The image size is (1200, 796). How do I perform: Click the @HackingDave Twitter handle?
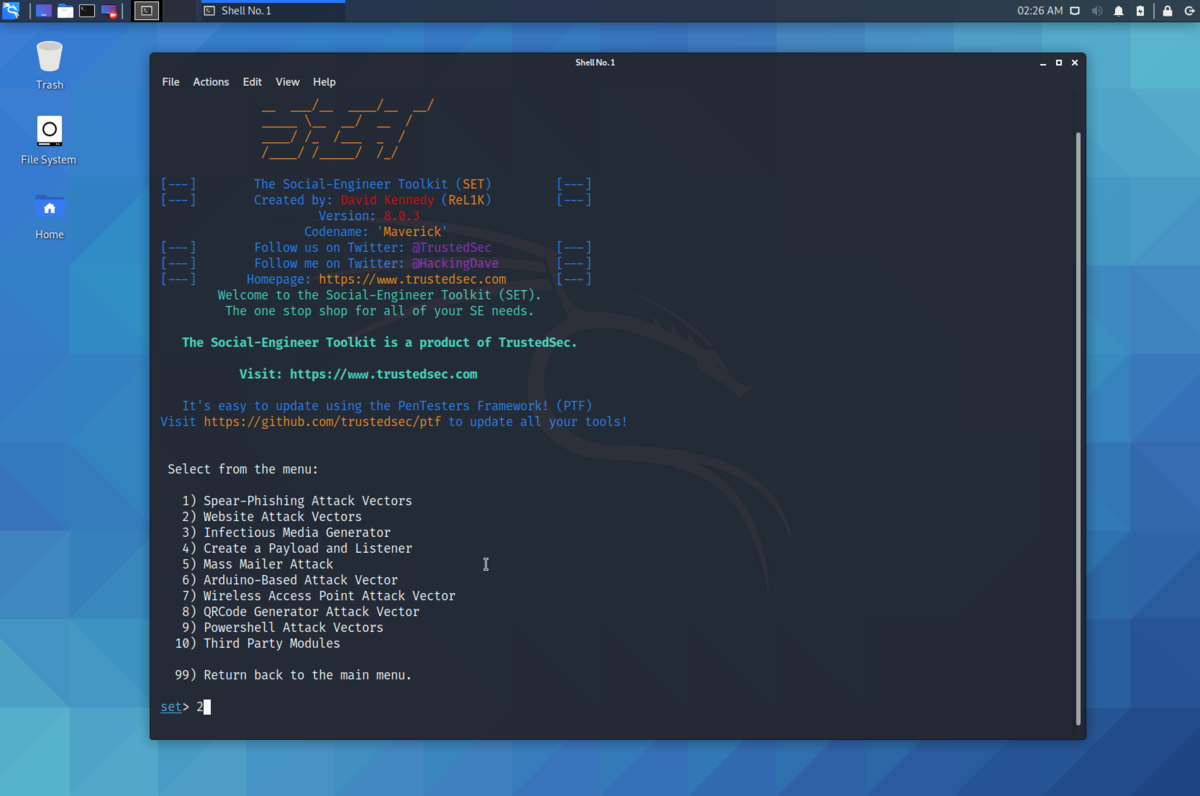click(x=455, y=263)
